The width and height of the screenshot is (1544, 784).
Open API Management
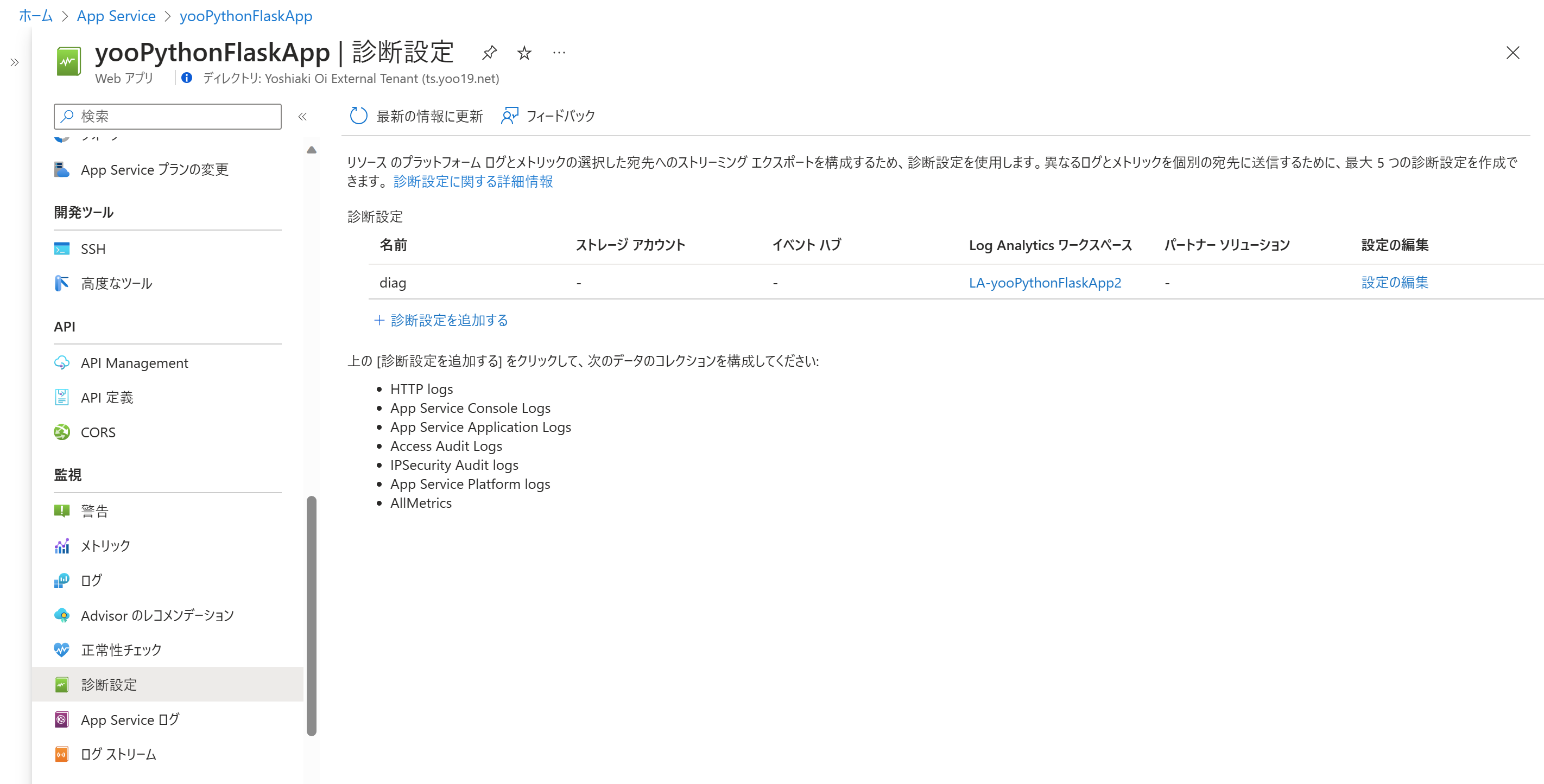134,362
